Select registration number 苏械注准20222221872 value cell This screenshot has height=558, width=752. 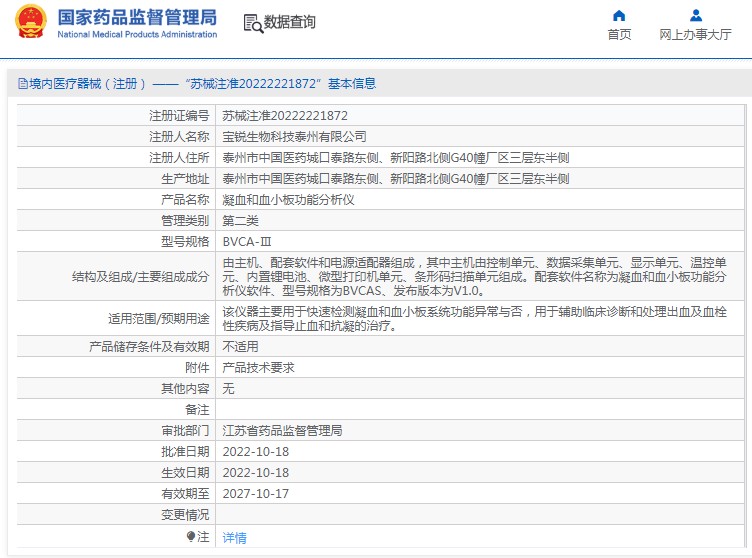285,116
